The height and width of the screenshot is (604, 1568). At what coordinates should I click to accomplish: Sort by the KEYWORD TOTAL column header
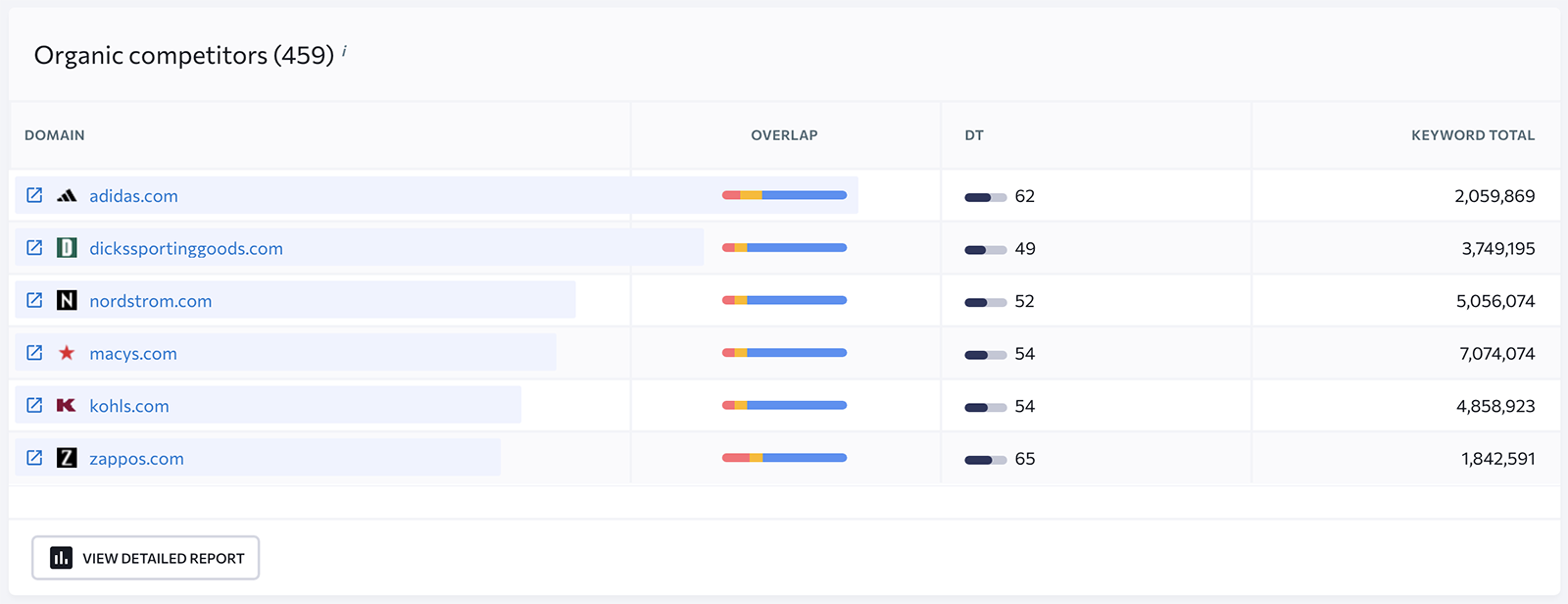[x=1473, y=135]
